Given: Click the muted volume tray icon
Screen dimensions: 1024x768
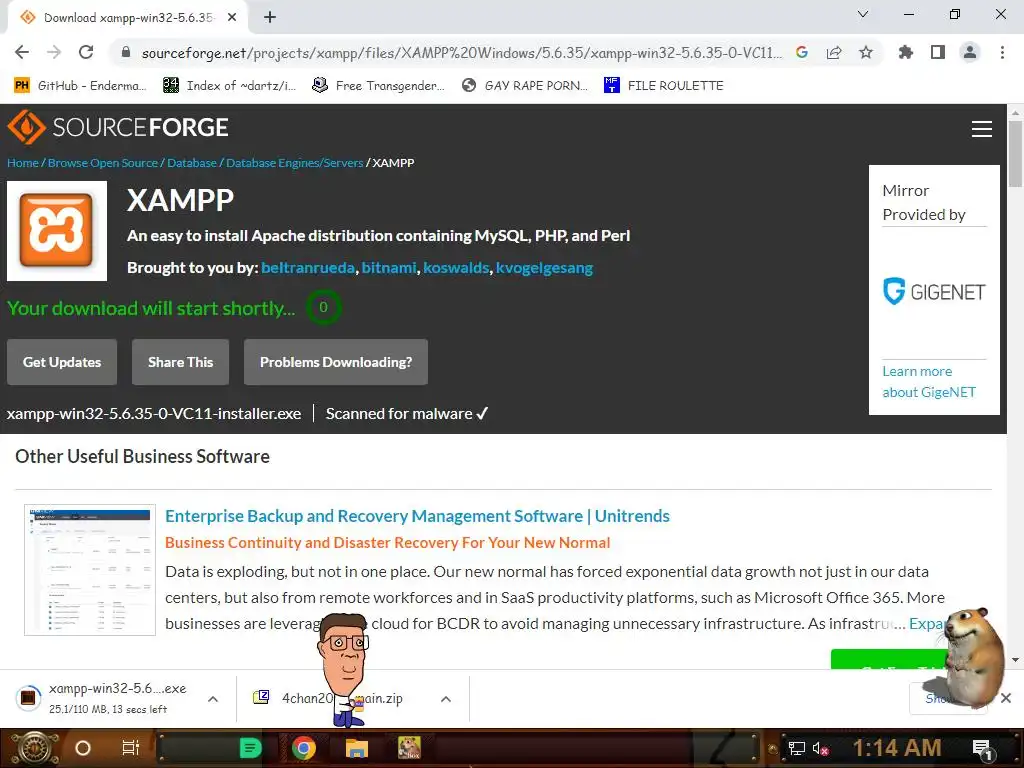Looking at the screenshot, I should [x=820, y=748].
